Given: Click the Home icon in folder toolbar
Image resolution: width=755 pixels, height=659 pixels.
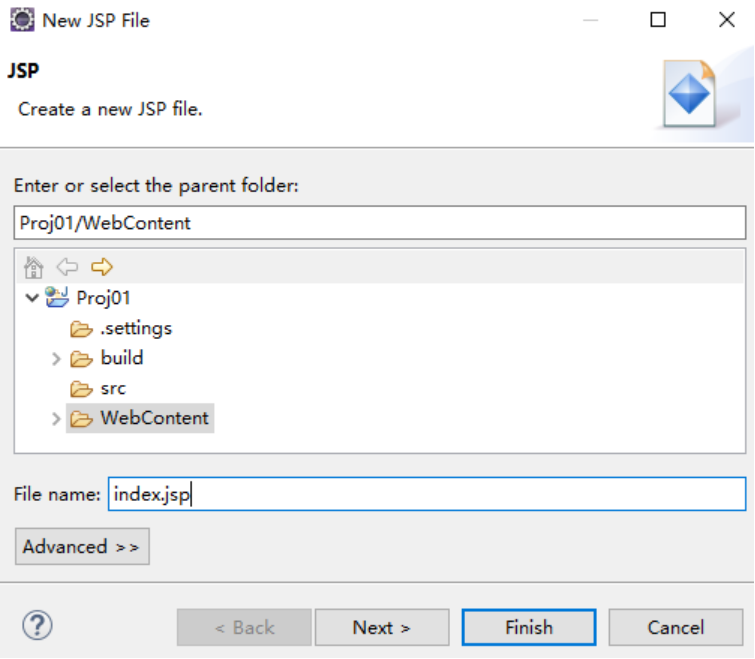Looking at the screenshot, I should [33, 267].
